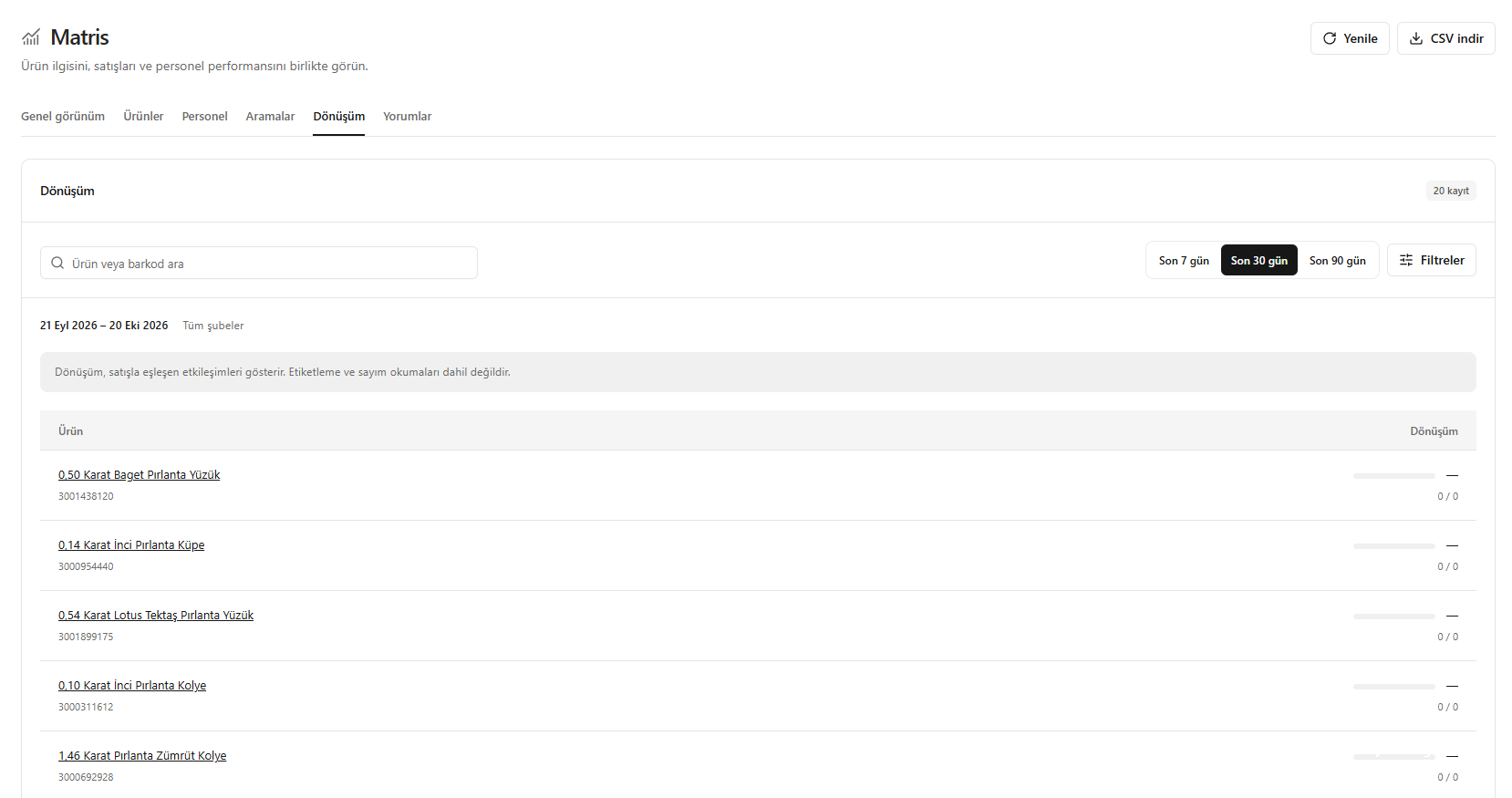This screenshot has width=1512, height=798.
Task: Open the Genel görünüm tab
Action: (x=63, y=116)
